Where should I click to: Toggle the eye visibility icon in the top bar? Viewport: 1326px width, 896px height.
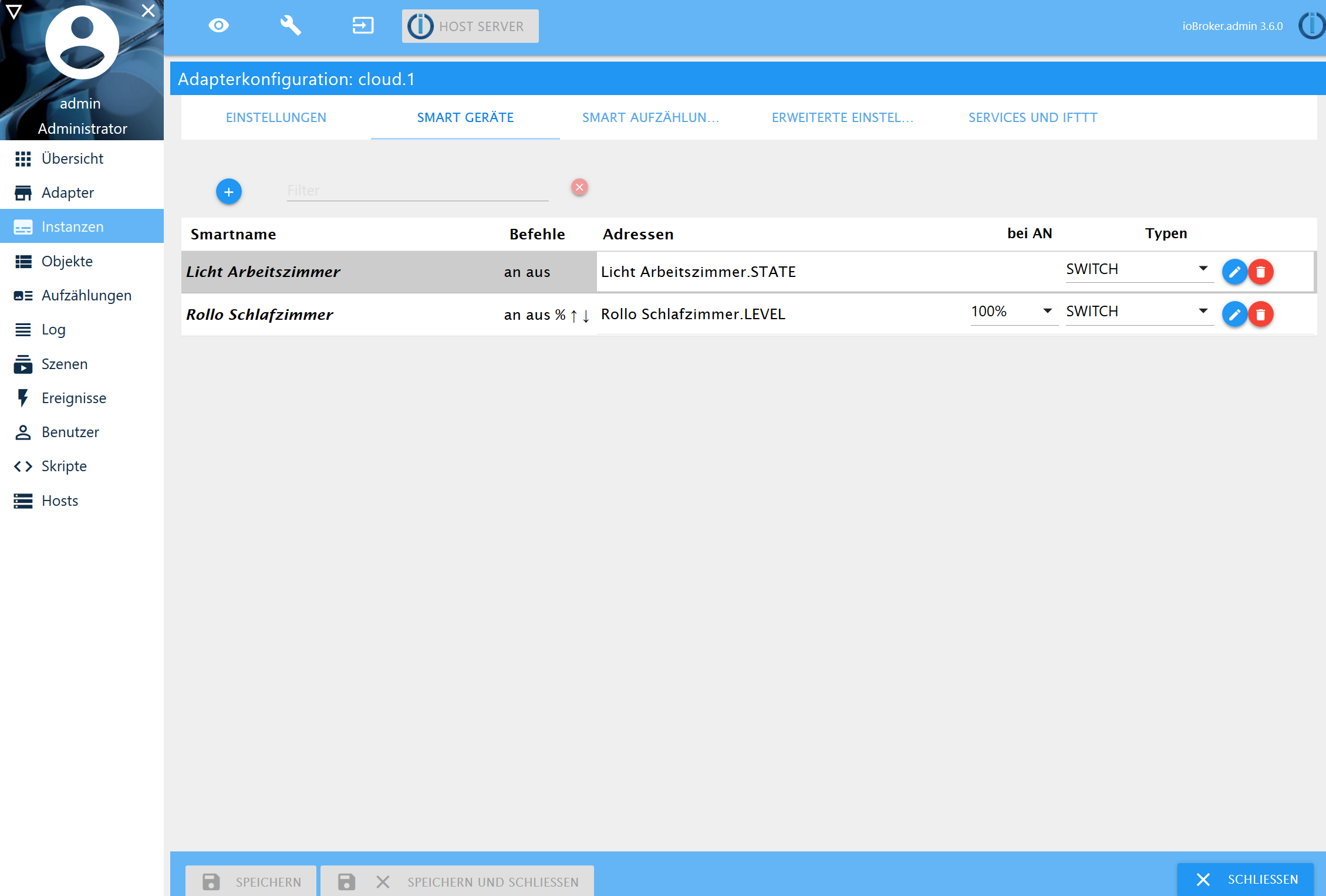[218, 26]
